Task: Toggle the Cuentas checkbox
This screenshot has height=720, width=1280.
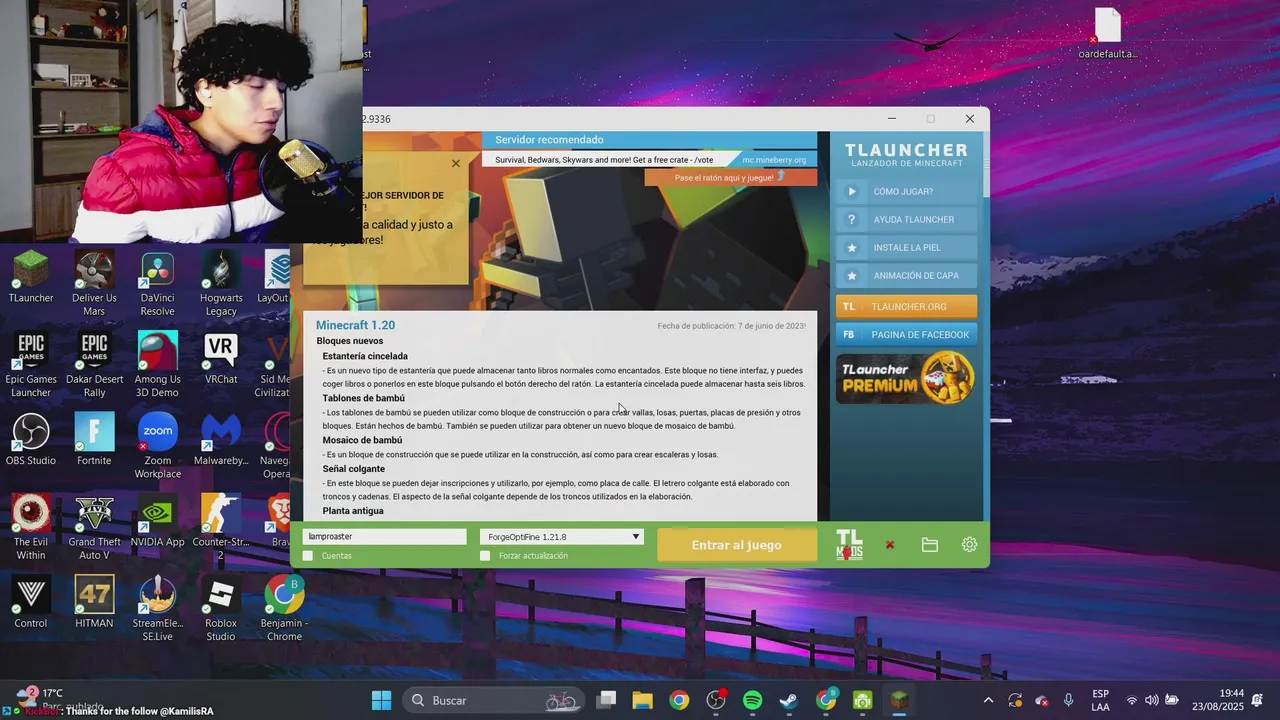Action: [308, 556]
